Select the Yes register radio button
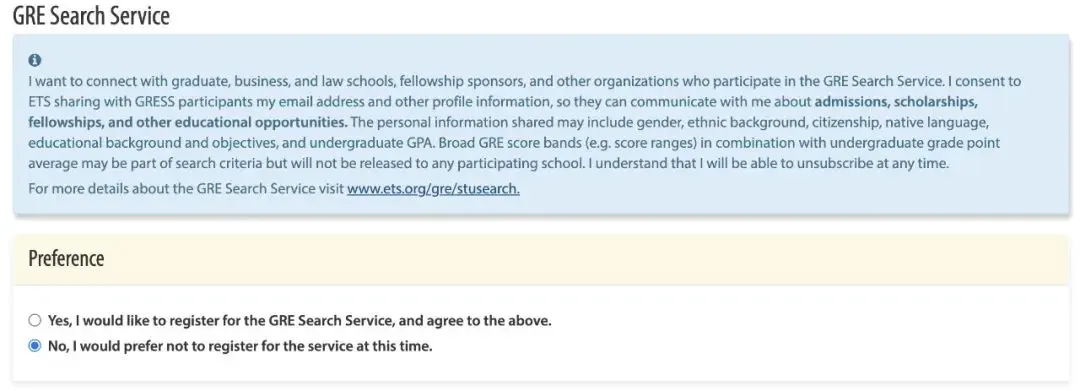 [34, 321]
